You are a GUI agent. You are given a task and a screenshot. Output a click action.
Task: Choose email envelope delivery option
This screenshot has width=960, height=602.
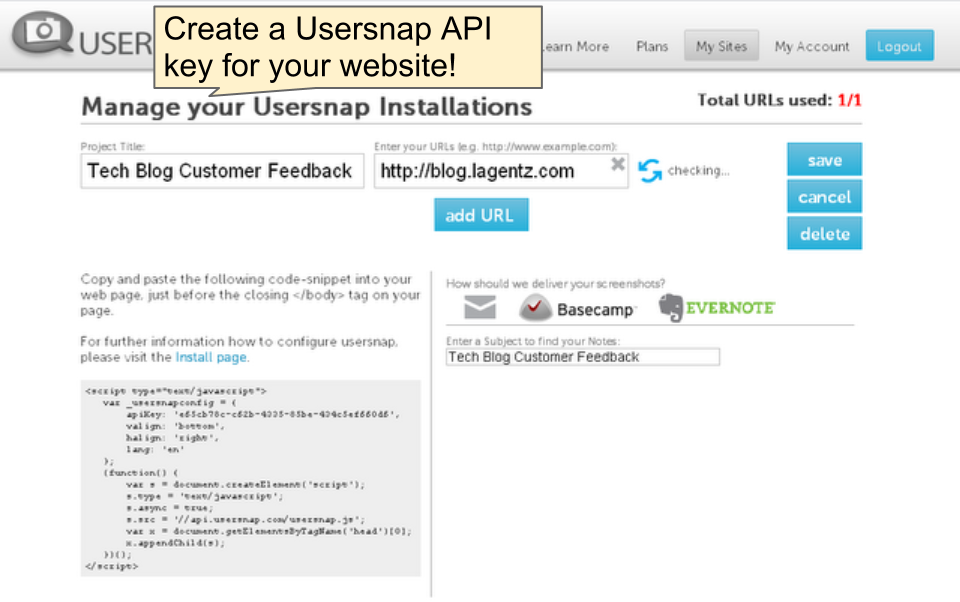(x=480, y=307)
